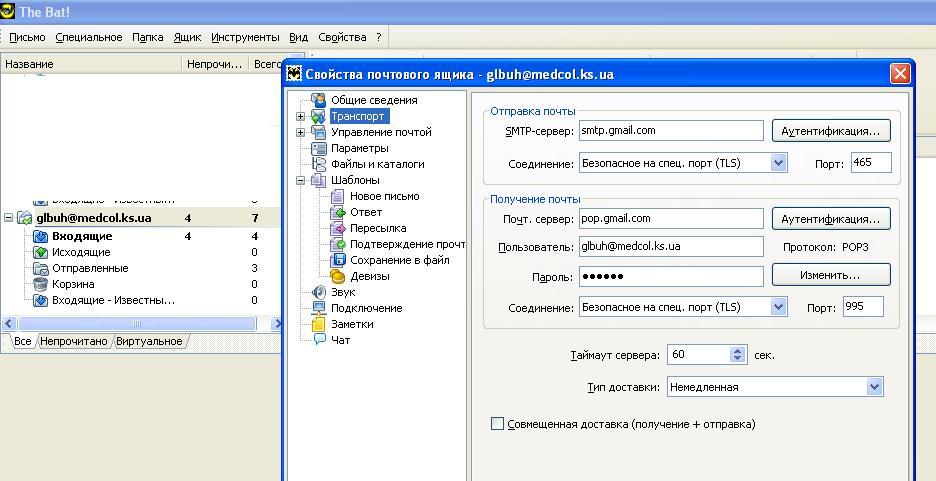The height and width of the screenshot is (481, 936).
Task: Close the mailbox properties dialog
Action: pos(900,74)
